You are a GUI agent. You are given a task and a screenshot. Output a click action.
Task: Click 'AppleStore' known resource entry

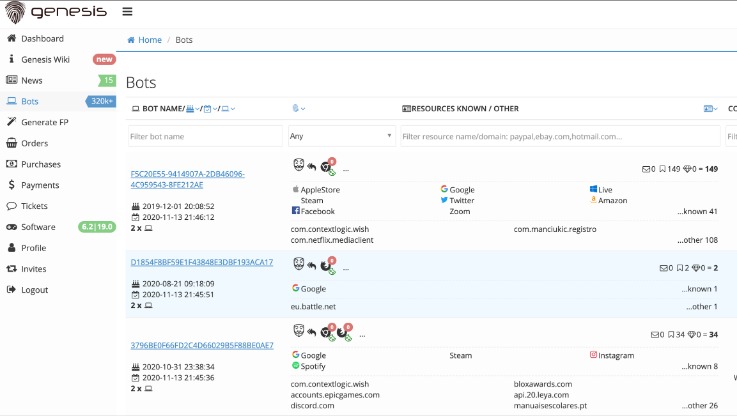coord(316,189)
